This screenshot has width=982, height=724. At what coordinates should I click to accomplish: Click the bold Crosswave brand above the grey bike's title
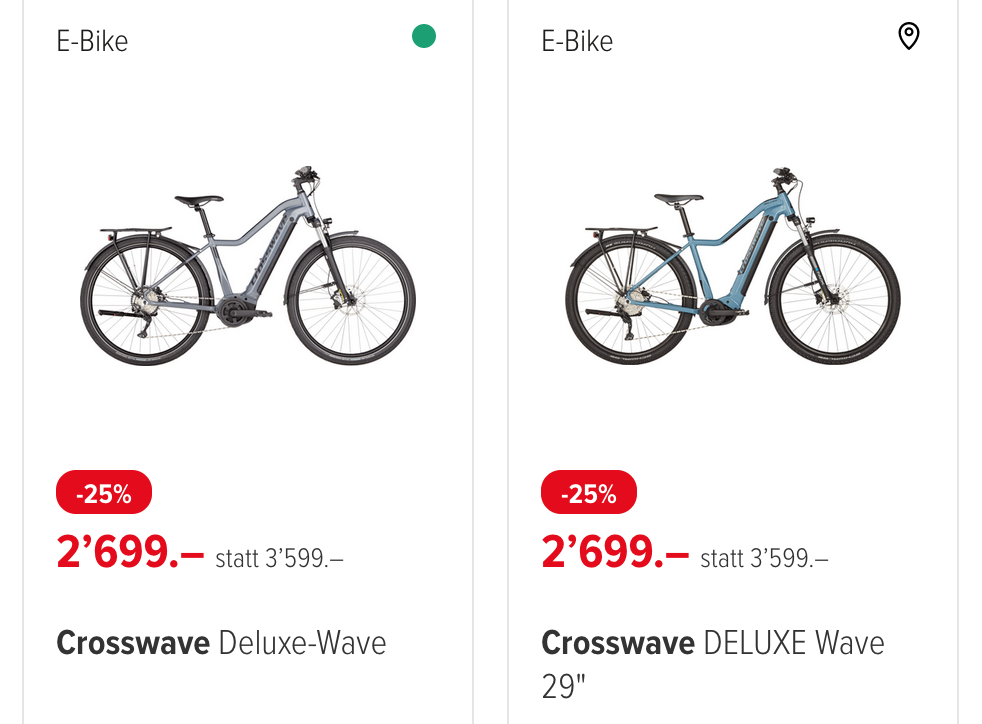pyautogui.click(x=132, y=642)
